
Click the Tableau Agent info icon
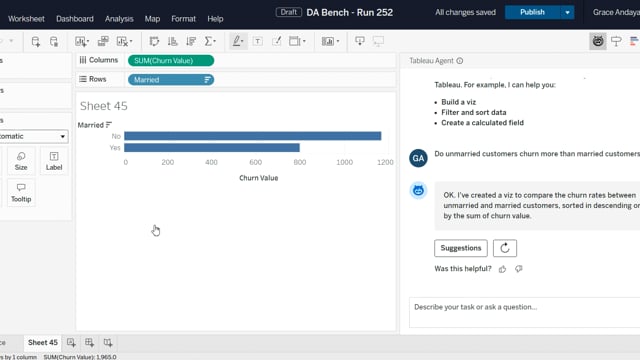[460, 61]
